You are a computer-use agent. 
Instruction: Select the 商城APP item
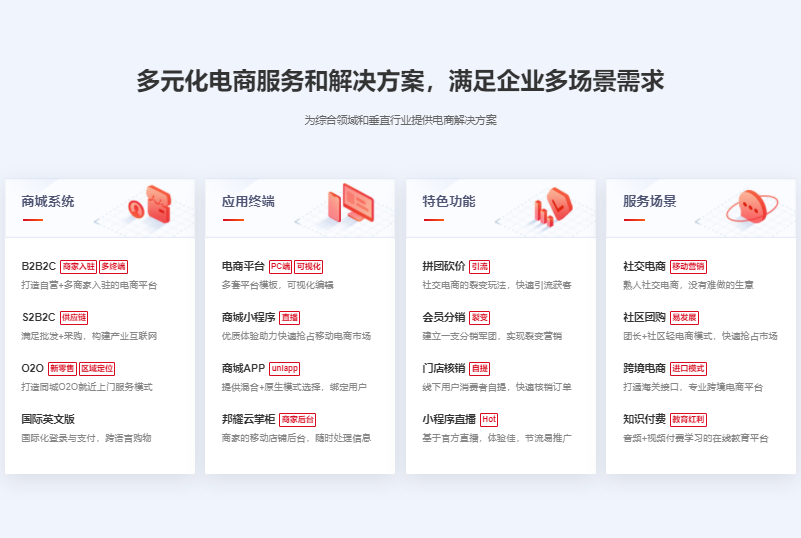click(x=243, y=369)
